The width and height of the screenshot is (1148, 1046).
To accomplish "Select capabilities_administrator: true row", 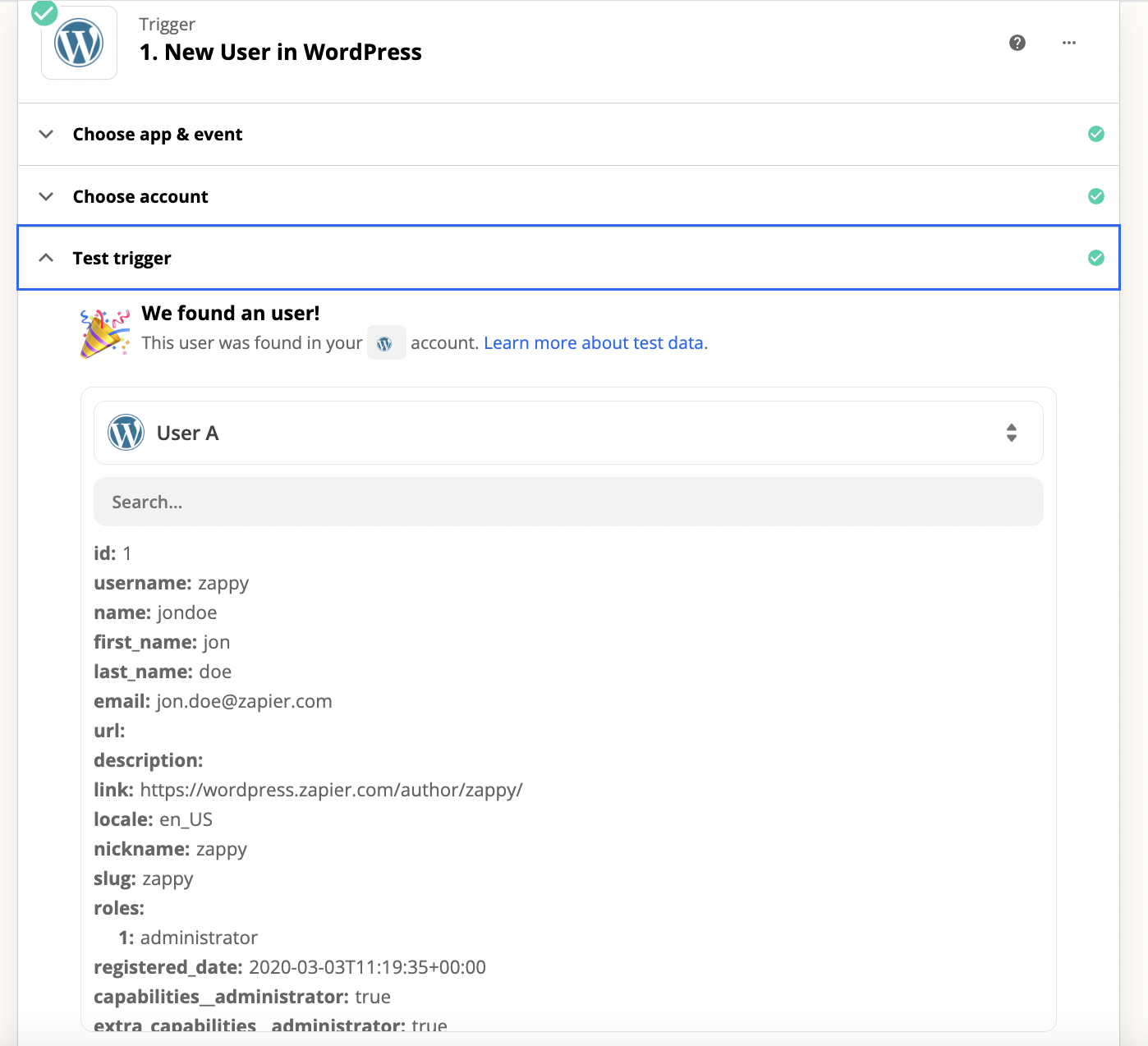I will 242,997.
